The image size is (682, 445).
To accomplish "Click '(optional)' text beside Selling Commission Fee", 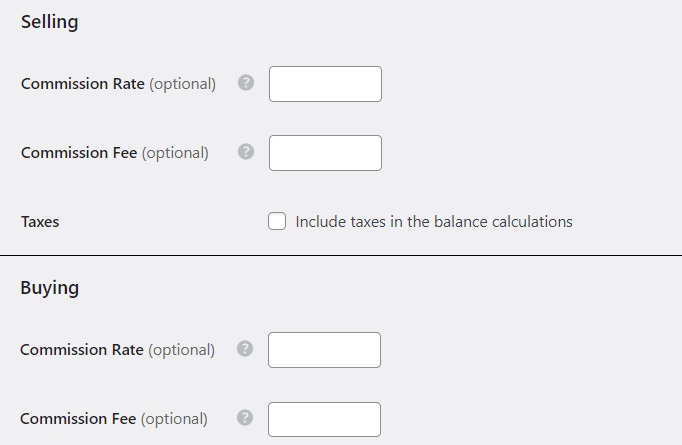I will (x=175, y=153).
